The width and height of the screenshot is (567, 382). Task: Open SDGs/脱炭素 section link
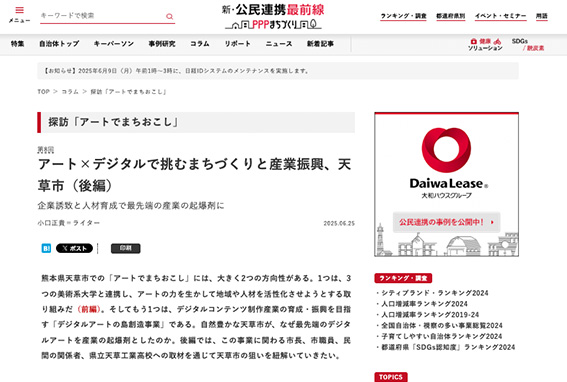tap(528, 44)
